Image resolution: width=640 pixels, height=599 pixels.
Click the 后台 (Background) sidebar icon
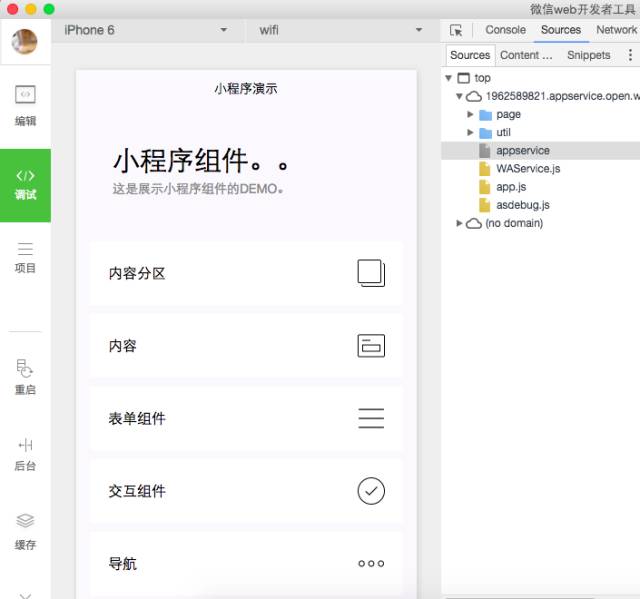pos(25,455)
